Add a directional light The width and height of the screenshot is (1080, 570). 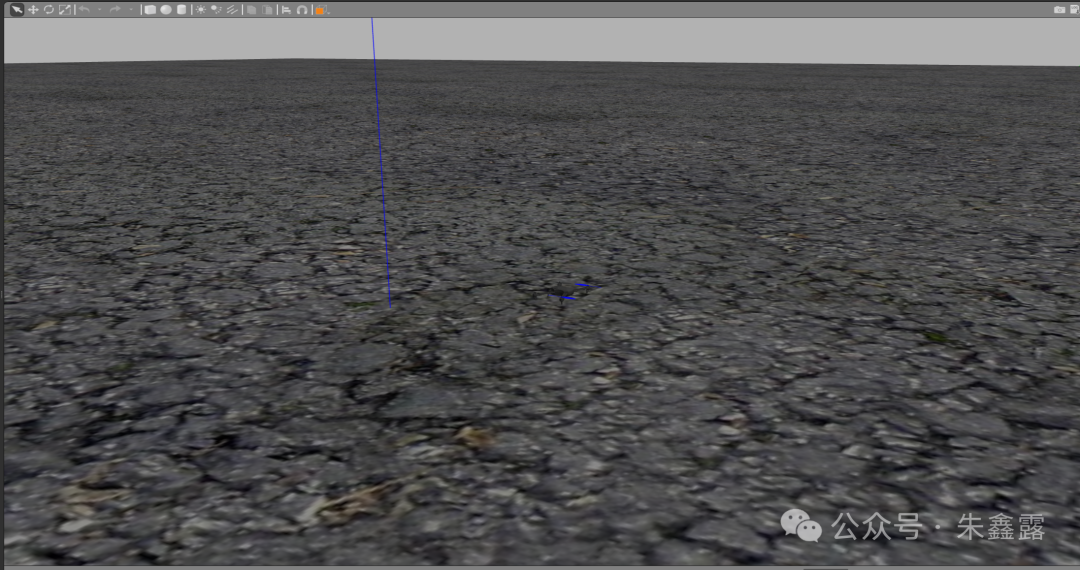233,10
